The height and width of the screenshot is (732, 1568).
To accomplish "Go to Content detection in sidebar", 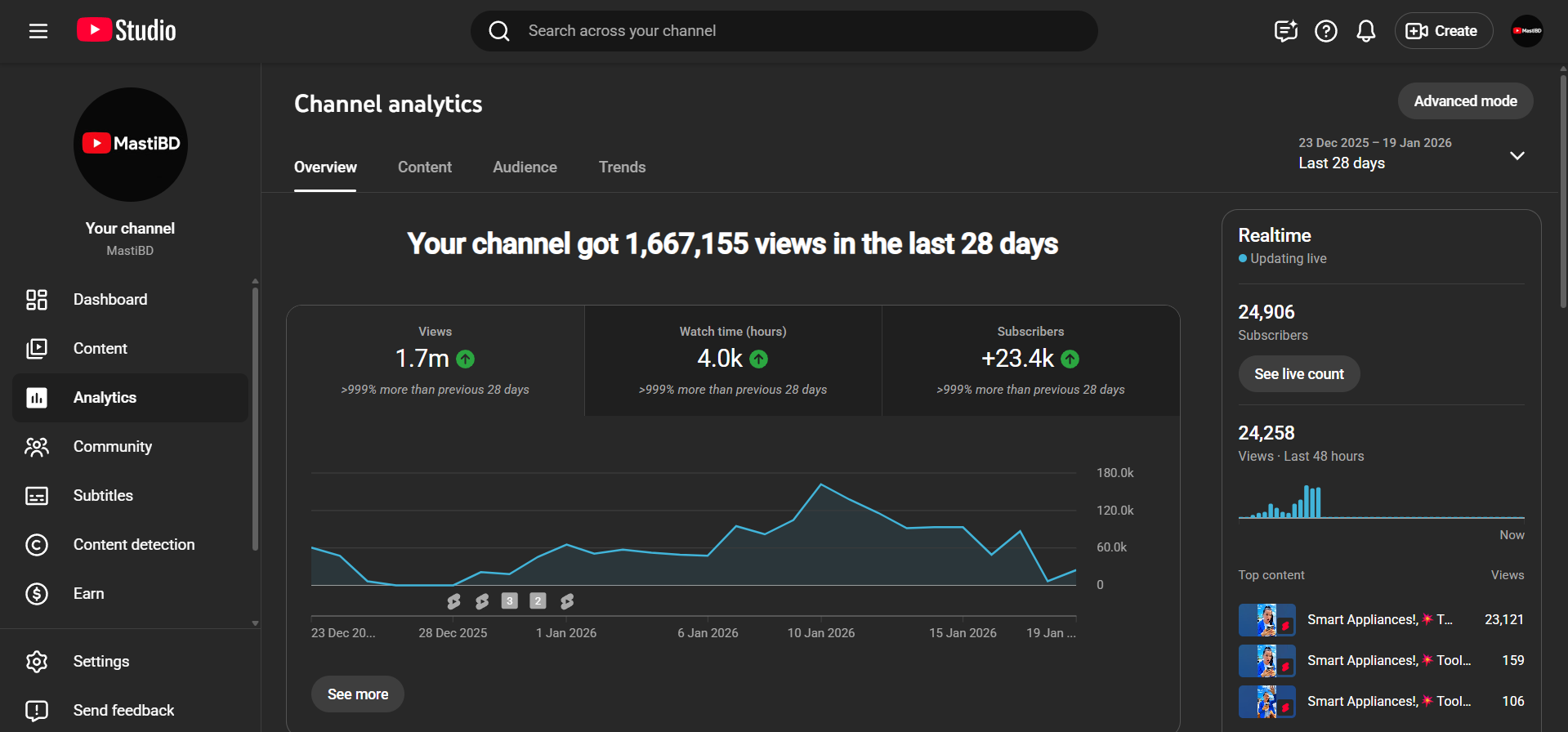I will (x=133, y=545).
